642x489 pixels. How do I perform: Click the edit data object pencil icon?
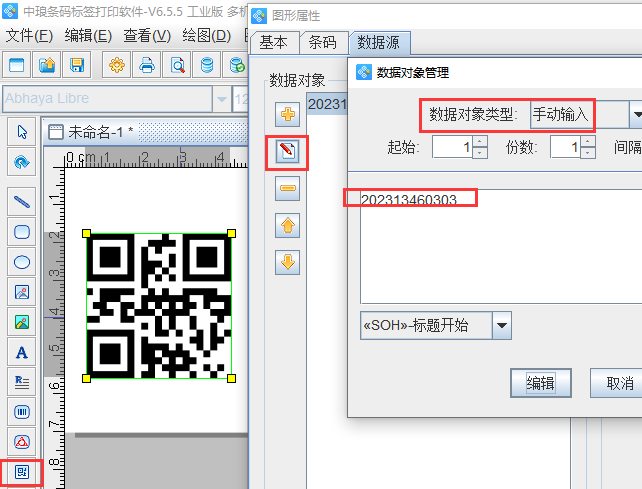[x=288, y=152]
